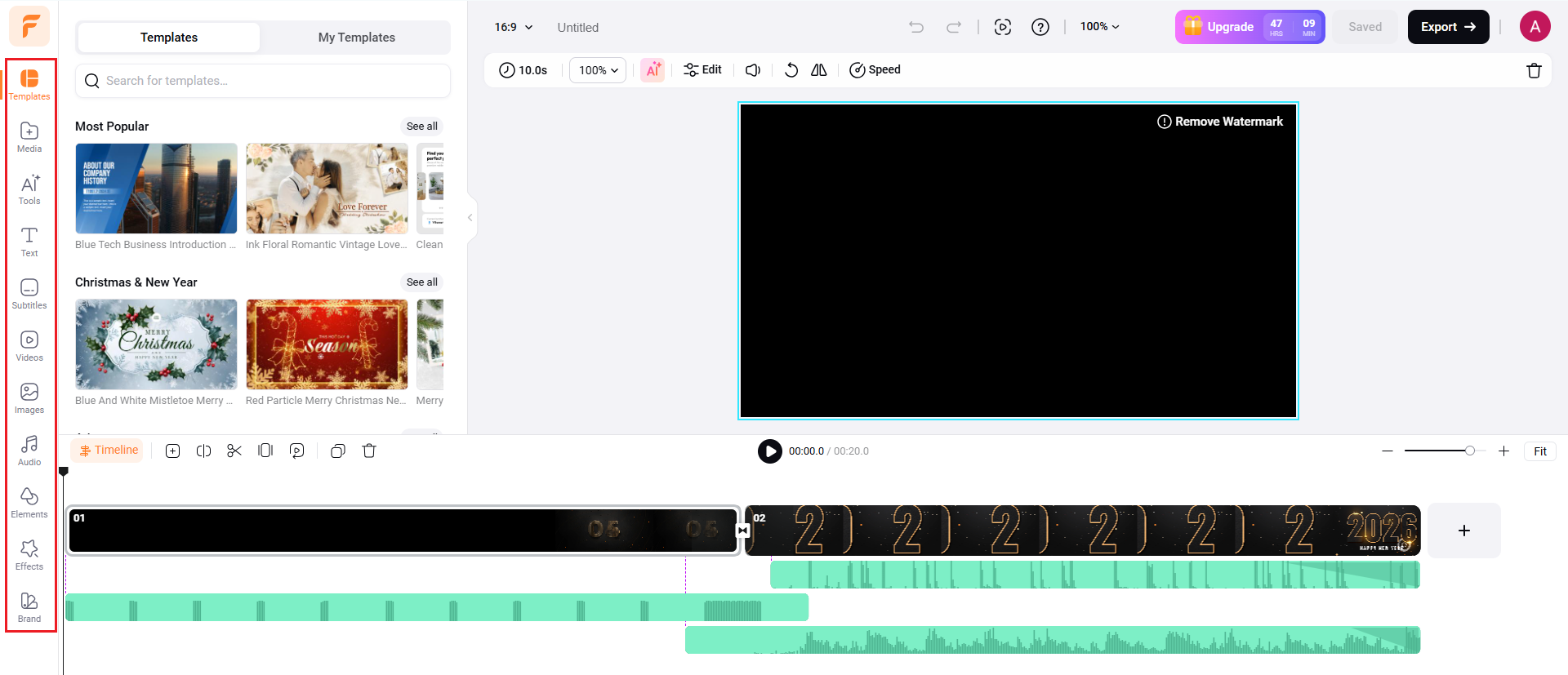Screen dimensions: 1568x675
Task: Open the user avatar A menu
Action: pos(1535,27)
